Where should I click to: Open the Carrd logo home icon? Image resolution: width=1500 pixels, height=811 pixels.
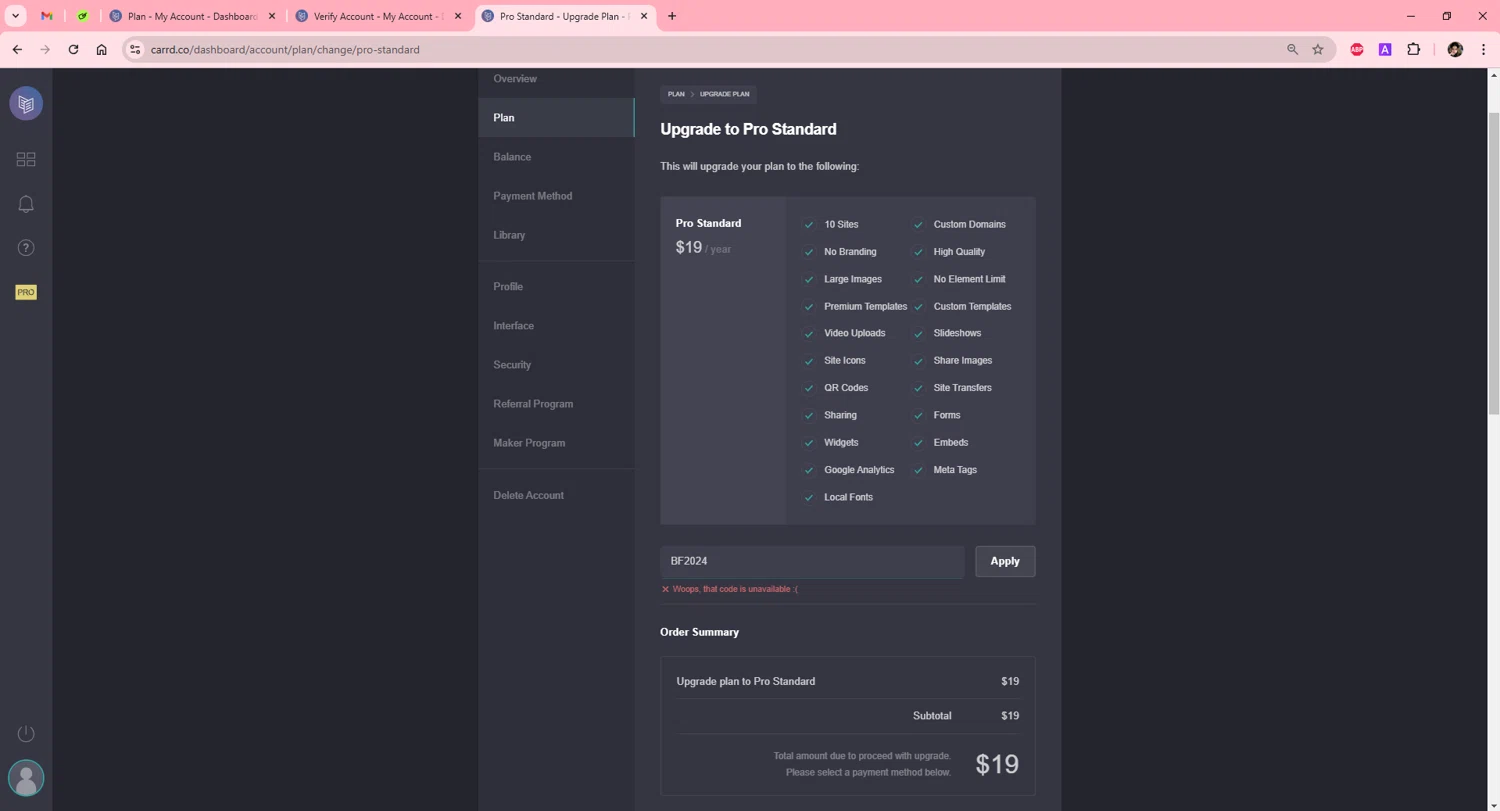(x=26, y=104)
